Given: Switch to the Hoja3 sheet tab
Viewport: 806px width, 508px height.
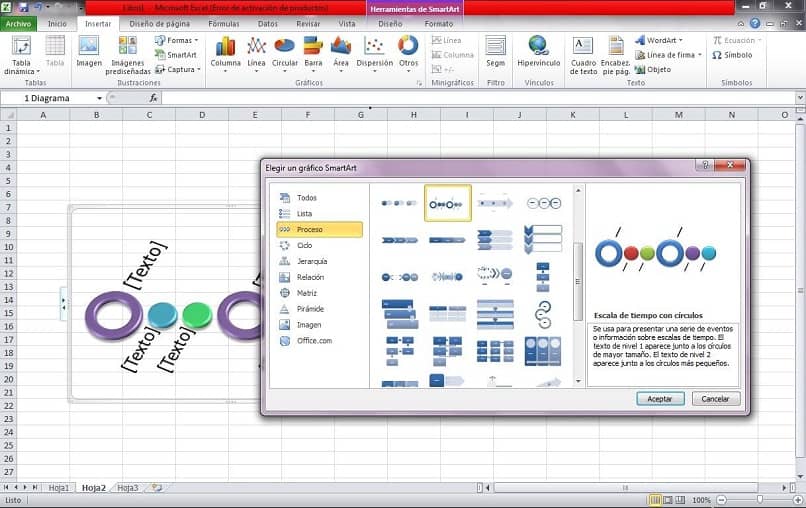Looking at the screenshot, I should pos(127,487).
